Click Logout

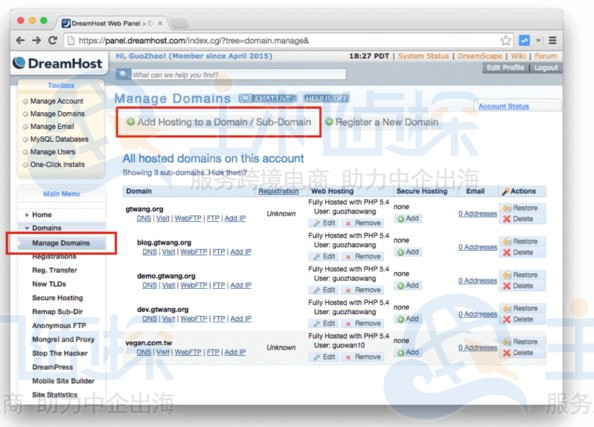point(546,67)
